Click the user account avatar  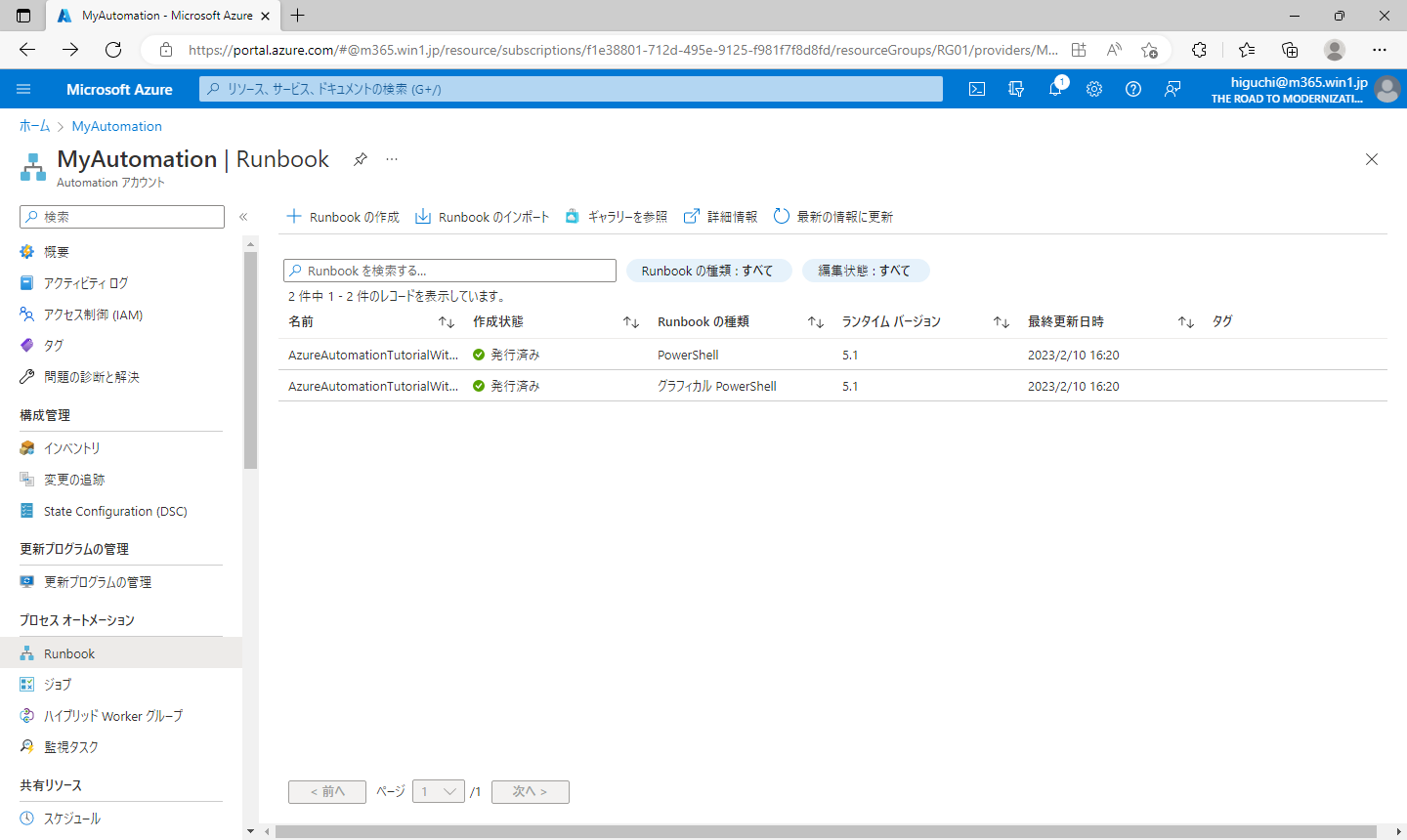click(1386, 89)
